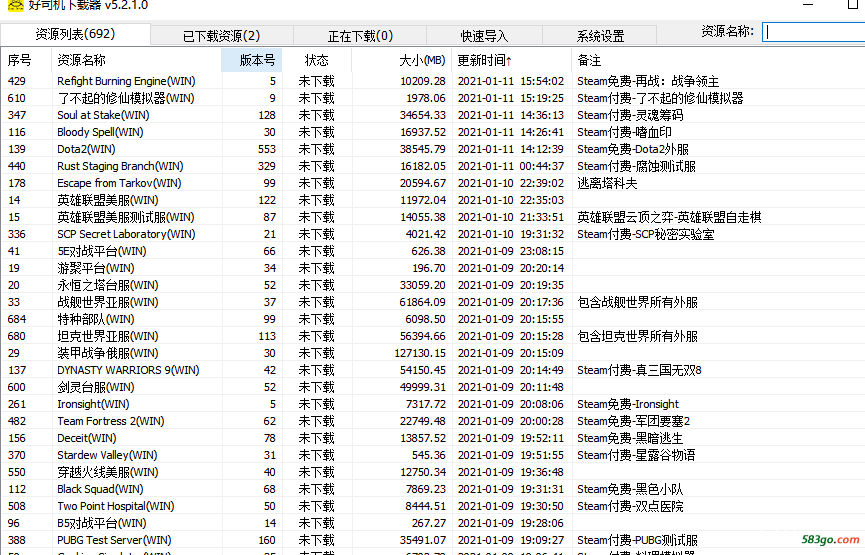Sort by 状态 column header

317,60
